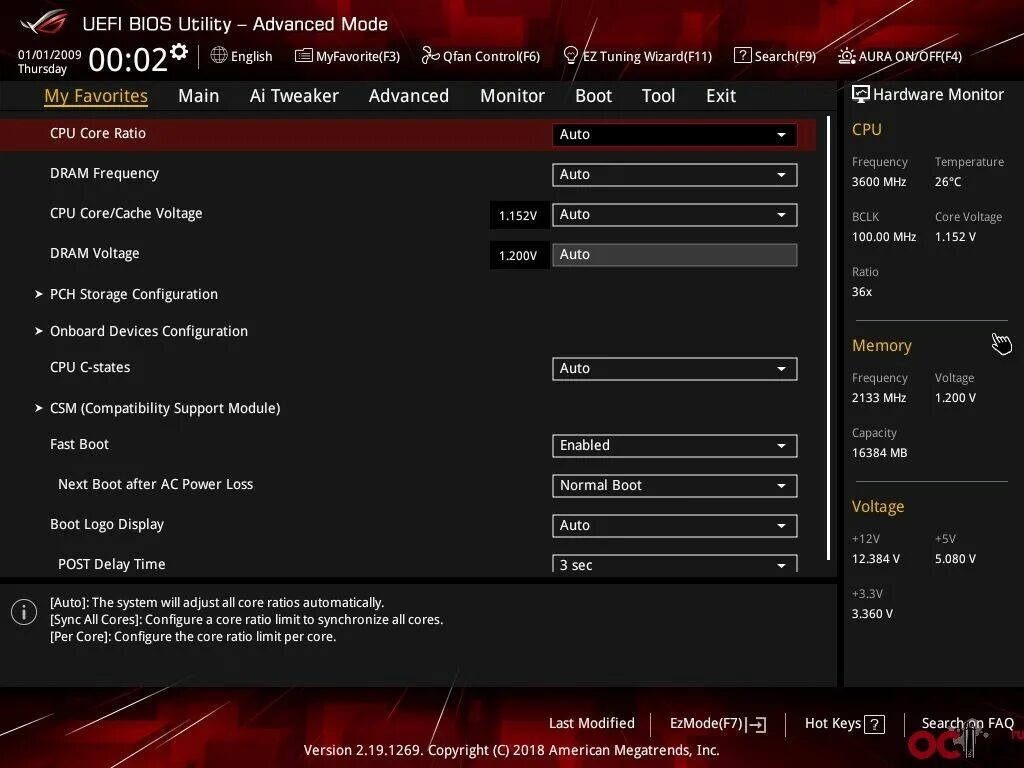The height and width of the screenshot is (768, 1024).
Task: Switch to the Ai Tweaker tab
Action: tap(294, 96)
